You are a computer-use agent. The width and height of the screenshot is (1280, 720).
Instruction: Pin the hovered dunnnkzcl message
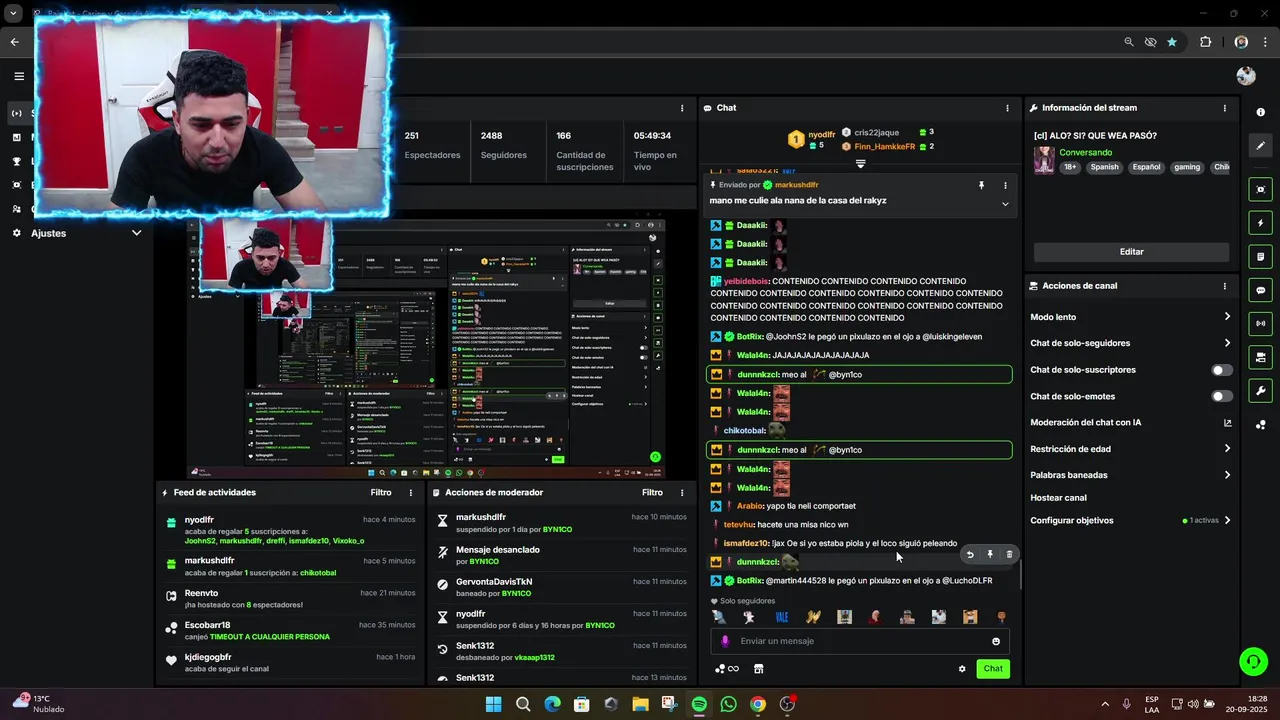[990, 554]
